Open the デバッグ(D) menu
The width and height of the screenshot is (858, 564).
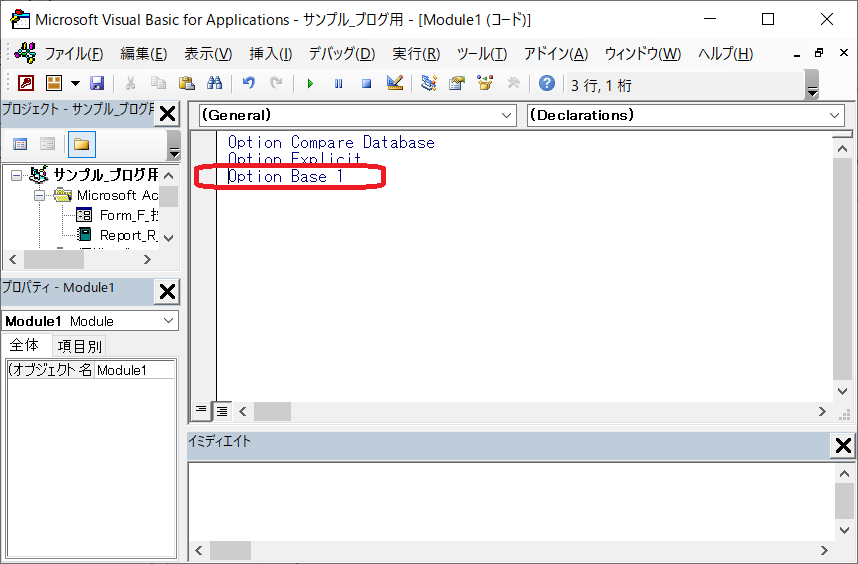[x=342, y=54]
